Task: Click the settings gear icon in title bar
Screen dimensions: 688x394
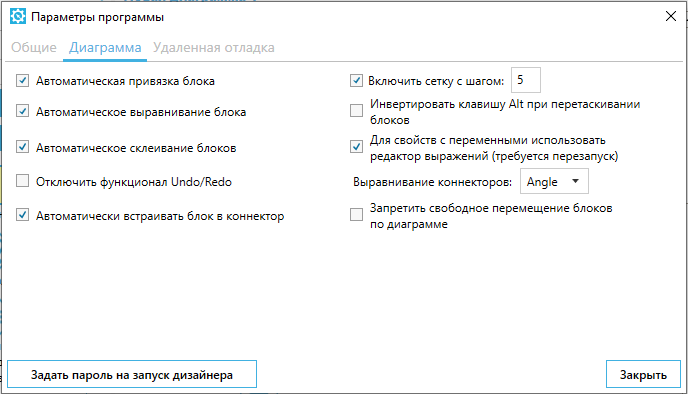Action: (18, 17)
